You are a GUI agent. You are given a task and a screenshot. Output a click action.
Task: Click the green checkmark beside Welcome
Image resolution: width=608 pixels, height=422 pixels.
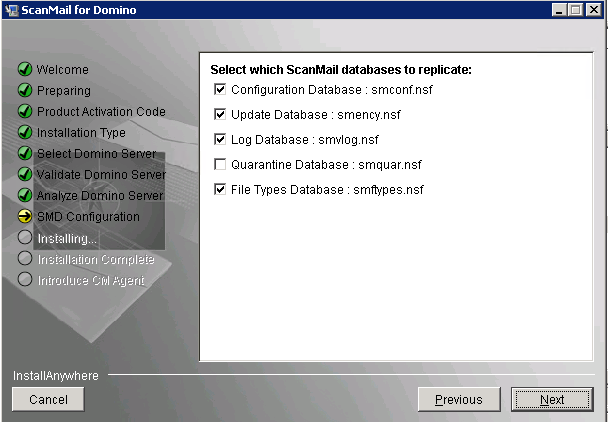[x=26, y=70]
